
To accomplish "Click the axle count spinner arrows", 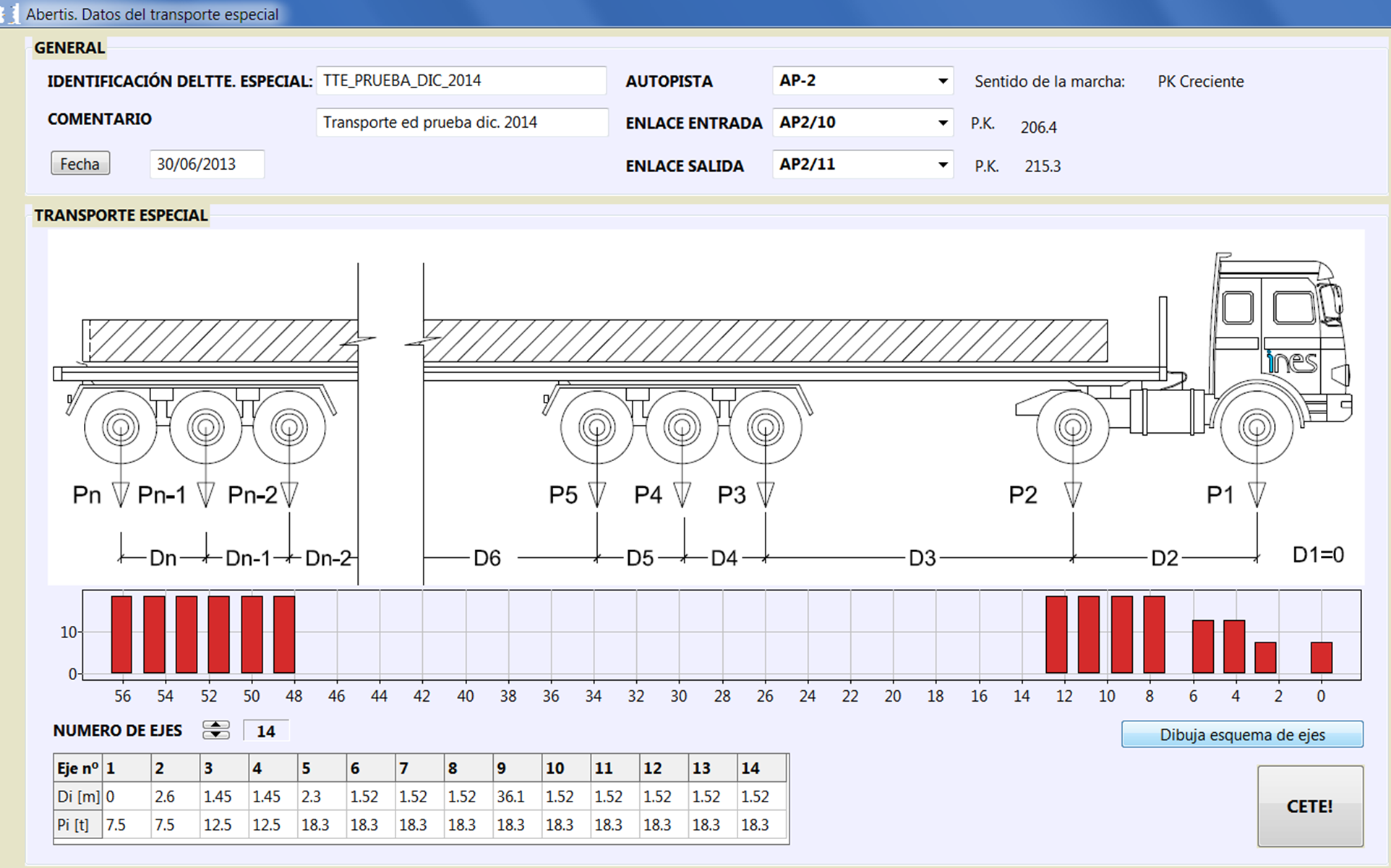I will 215,730.
